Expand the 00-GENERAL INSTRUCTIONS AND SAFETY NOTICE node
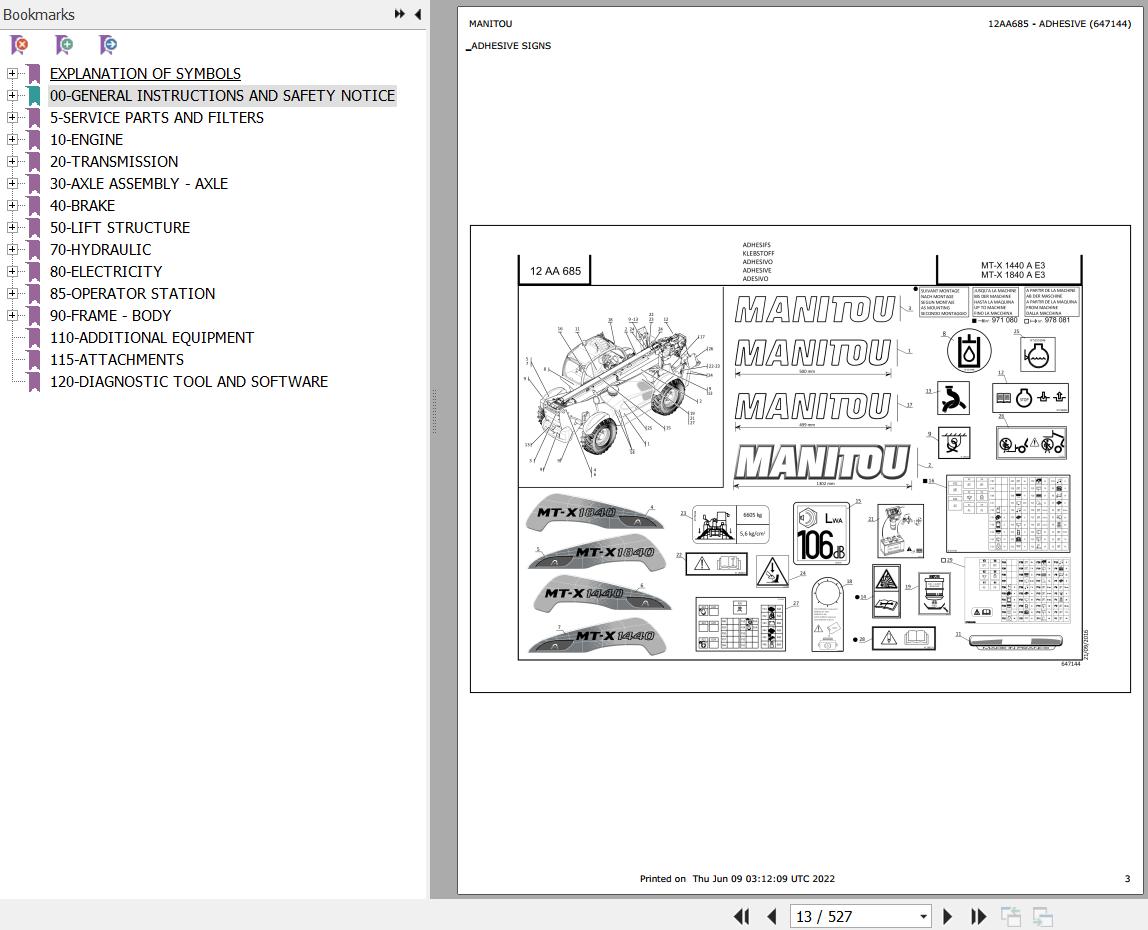The height and width of the screenshot is (930, 1148). [12, 95]
